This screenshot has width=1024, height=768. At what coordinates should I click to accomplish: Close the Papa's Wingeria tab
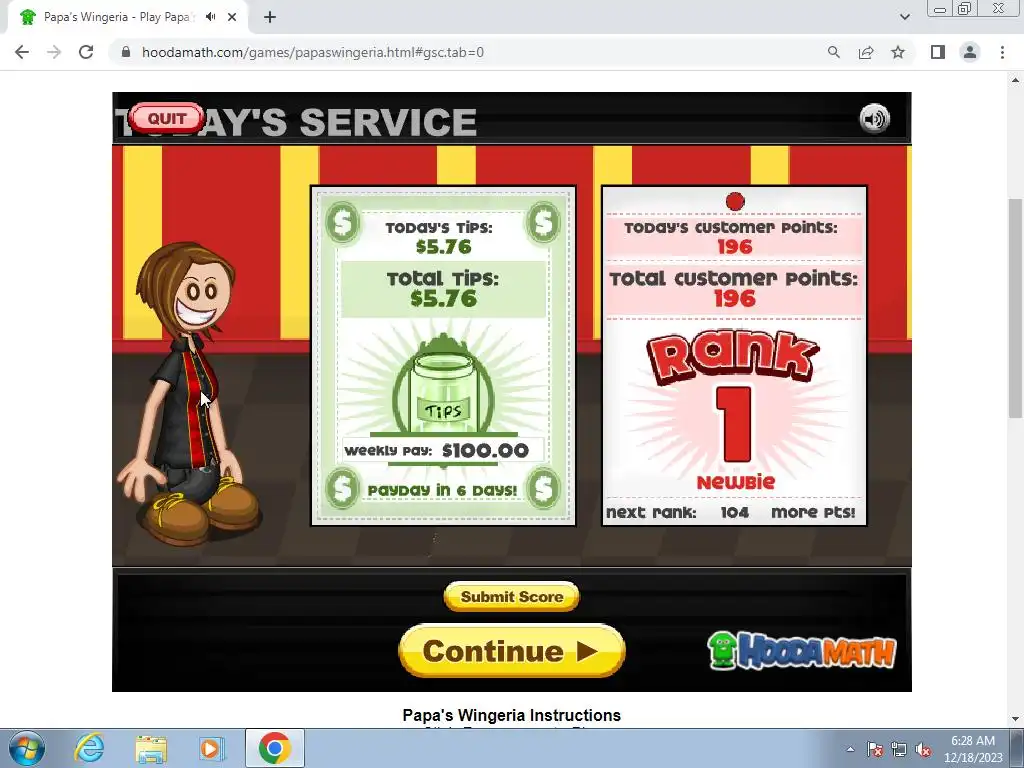232,17
